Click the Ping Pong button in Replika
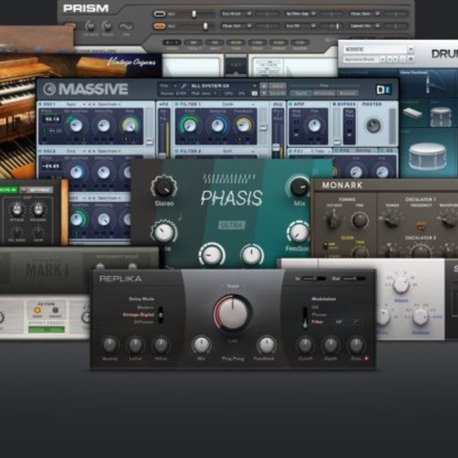 (233, 358)
